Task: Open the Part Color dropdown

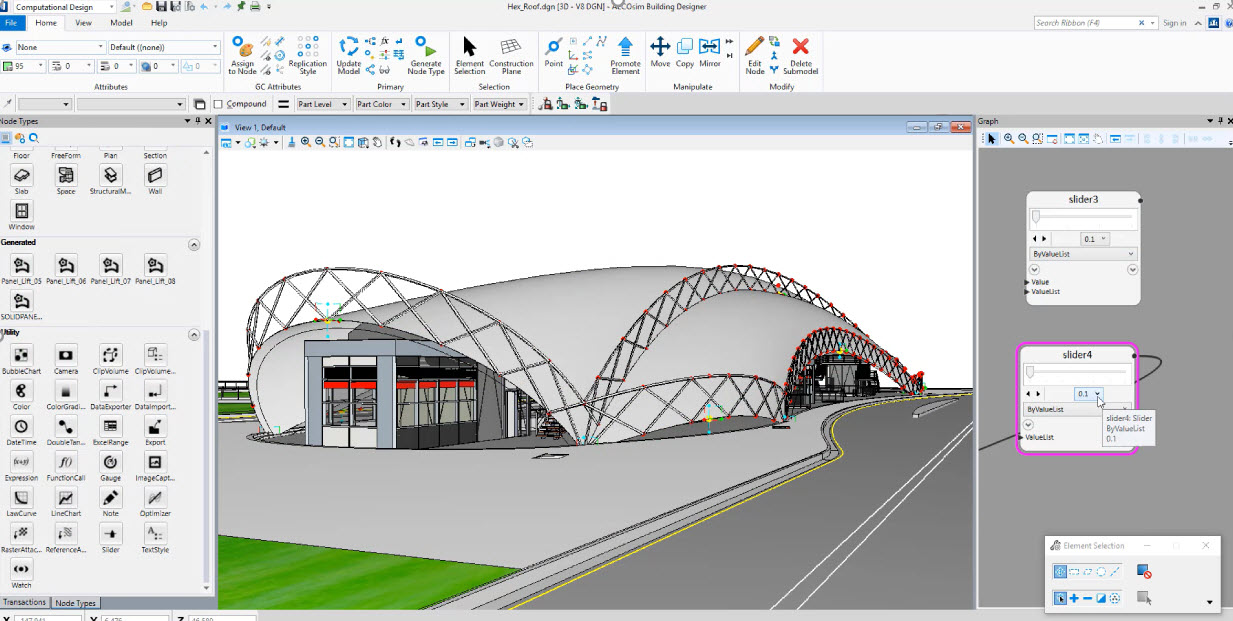Action: pos(402,103)
